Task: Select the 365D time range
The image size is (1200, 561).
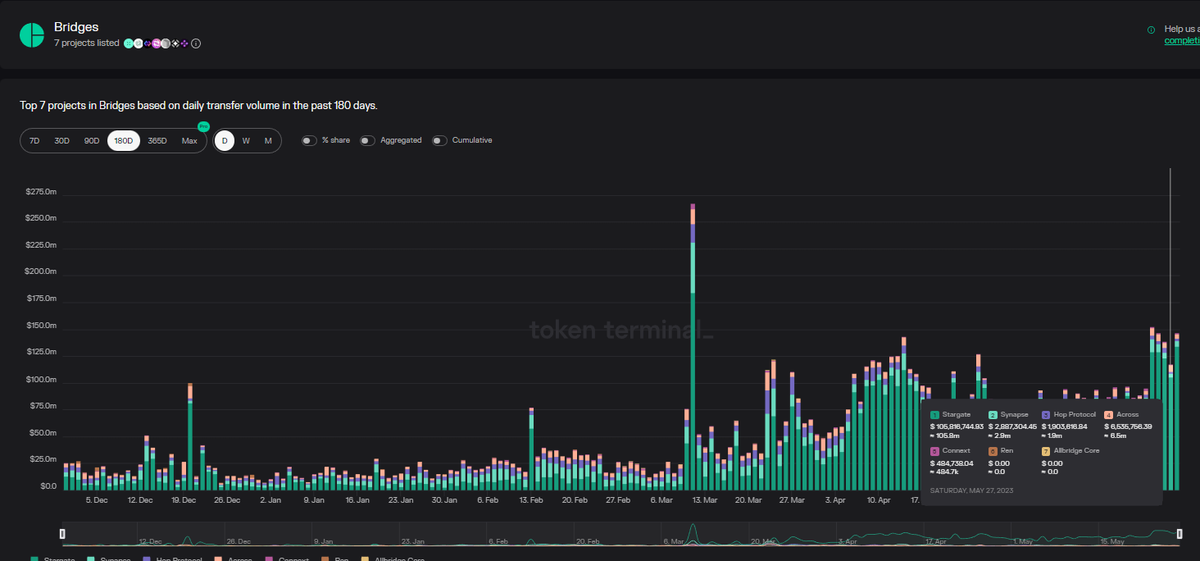Action: pos(157,141)
